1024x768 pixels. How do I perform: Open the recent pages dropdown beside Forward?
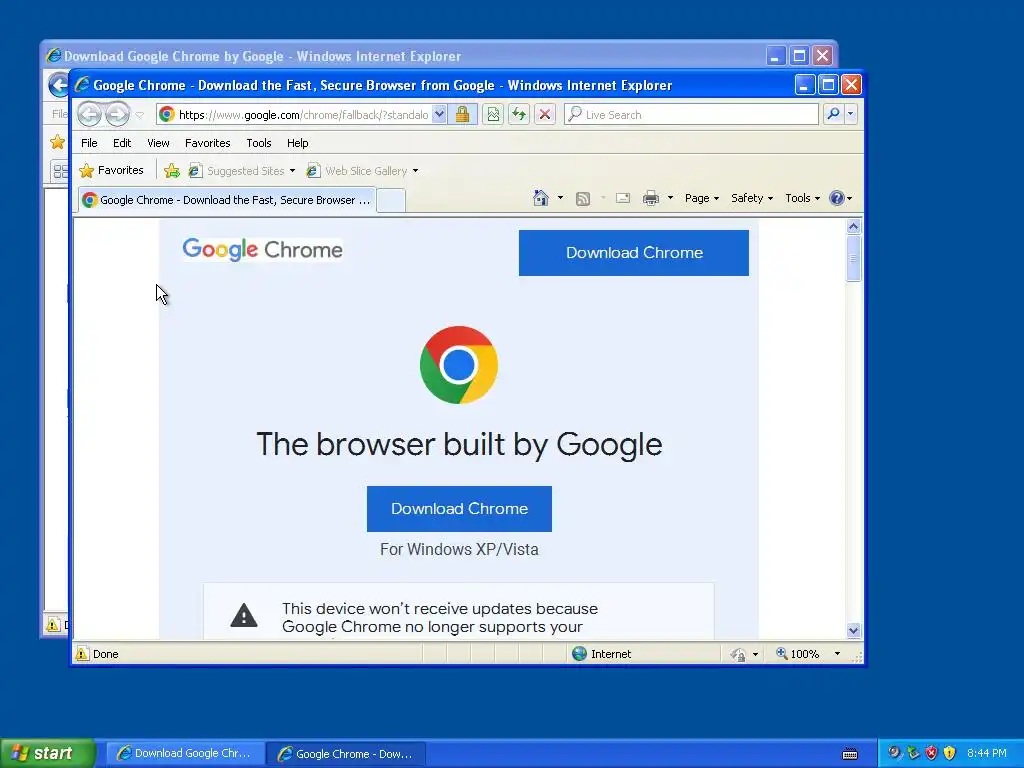[x=139, y=115]
